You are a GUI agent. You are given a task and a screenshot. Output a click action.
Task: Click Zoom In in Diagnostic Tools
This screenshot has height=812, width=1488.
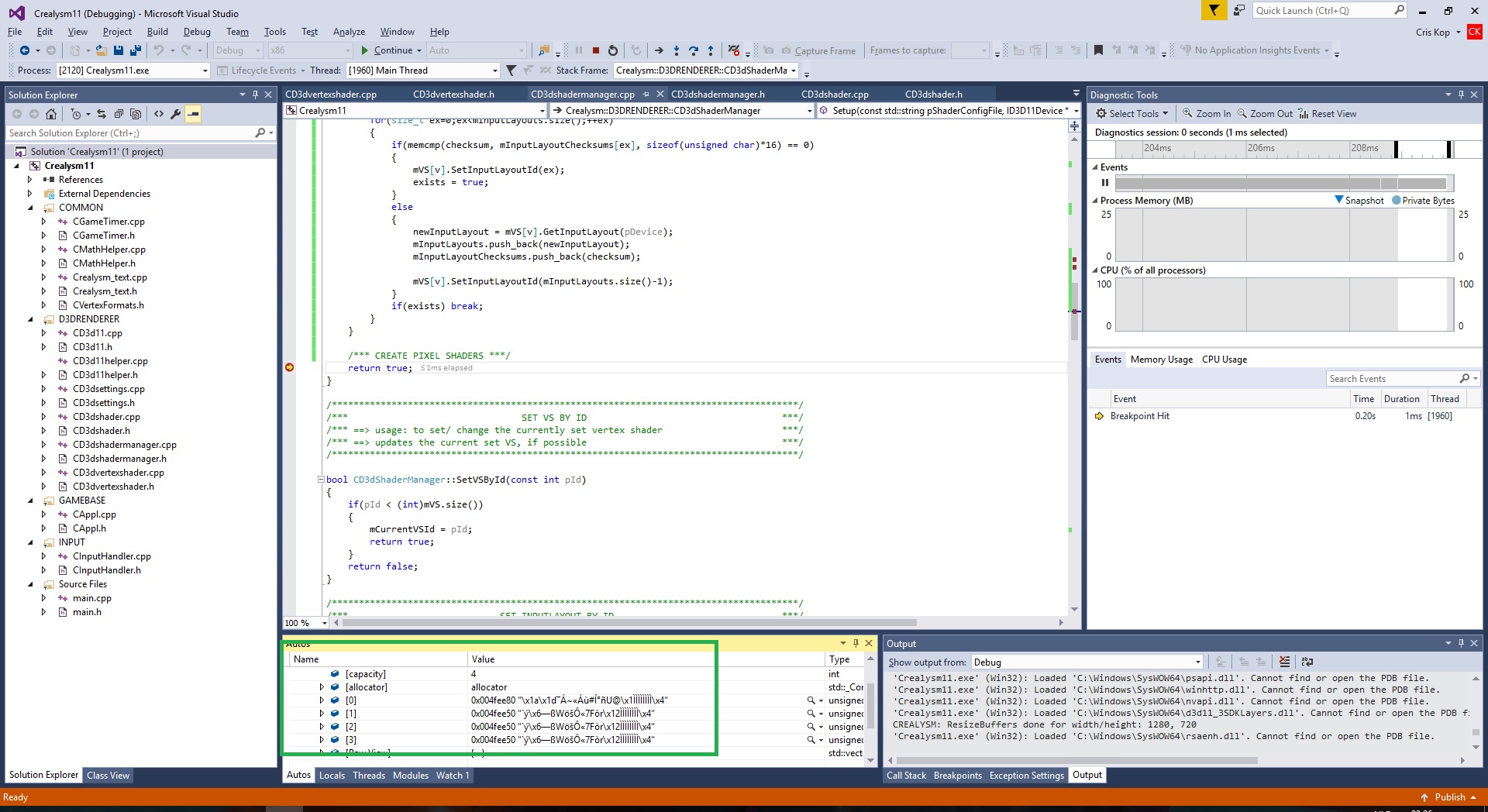pos(1206,114)
